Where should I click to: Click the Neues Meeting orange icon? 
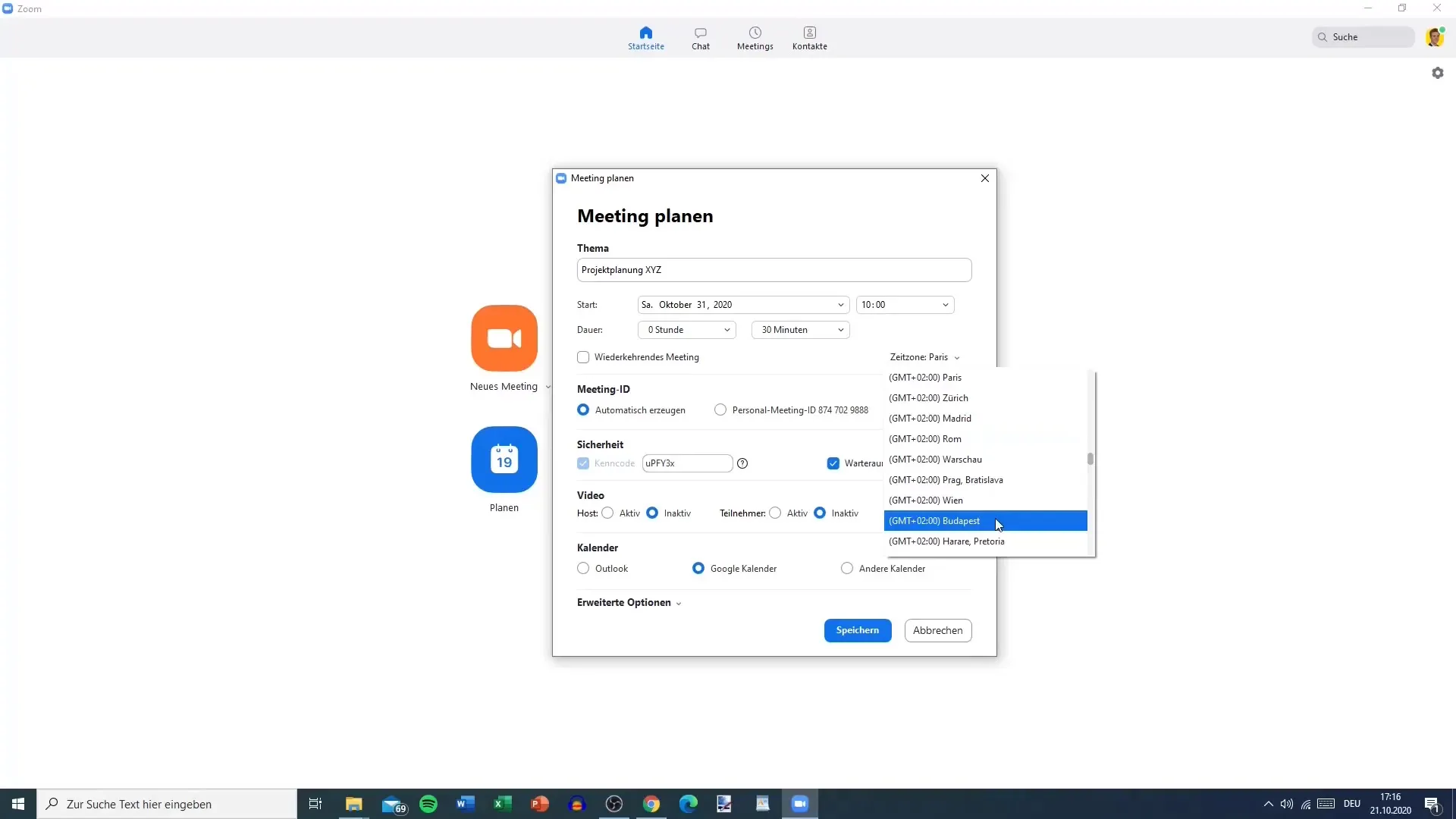coord(505,338)
